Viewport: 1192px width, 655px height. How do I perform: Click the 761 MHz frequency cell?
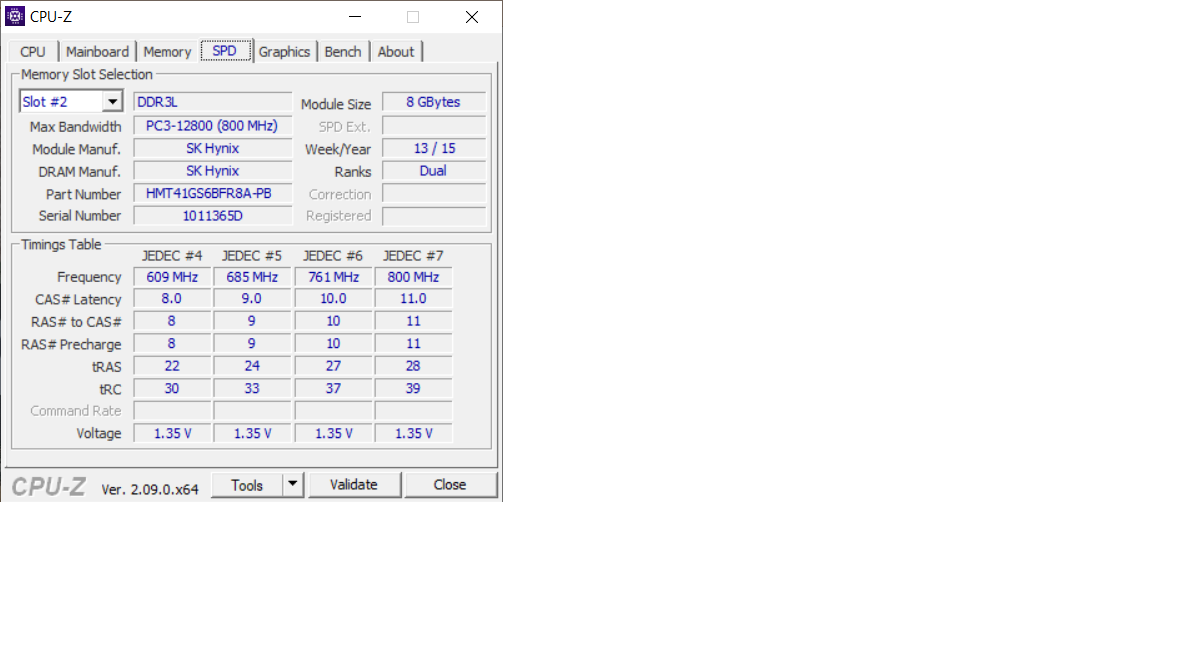333,277
